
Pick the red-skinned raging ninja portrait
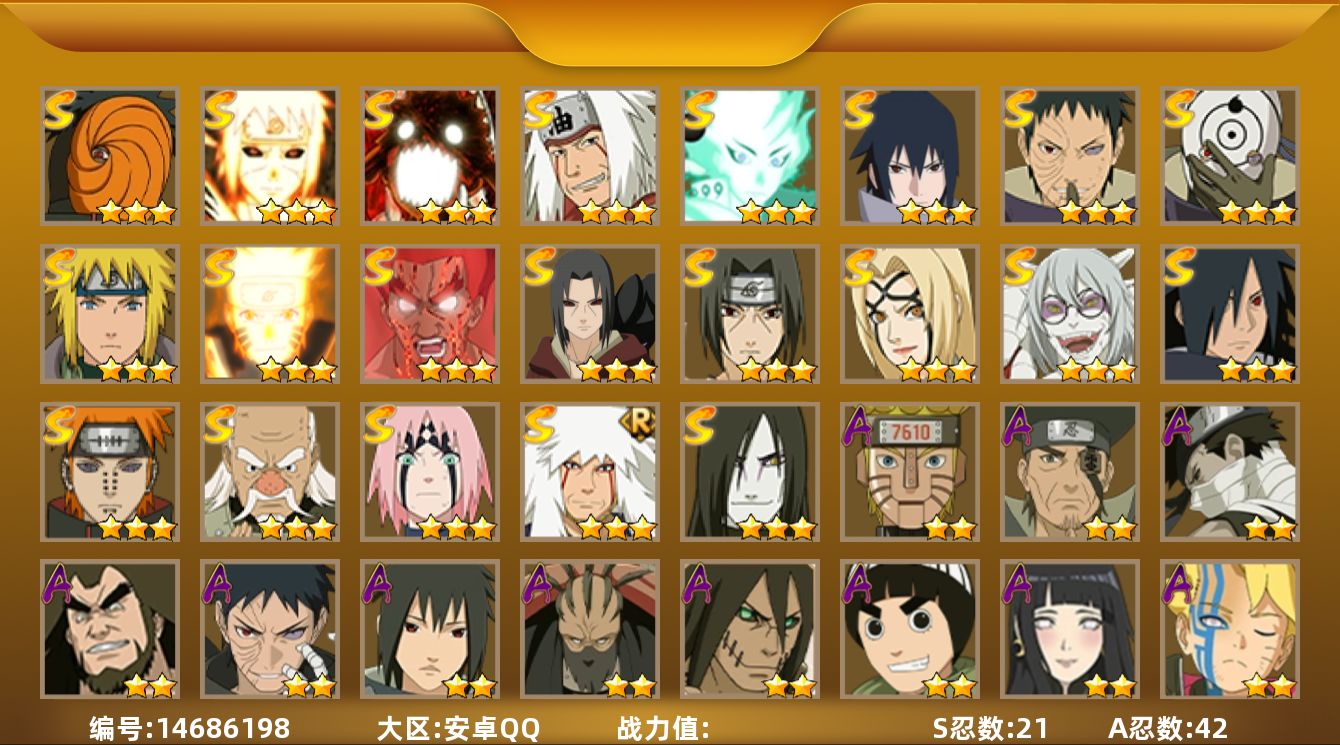(430, 314)
